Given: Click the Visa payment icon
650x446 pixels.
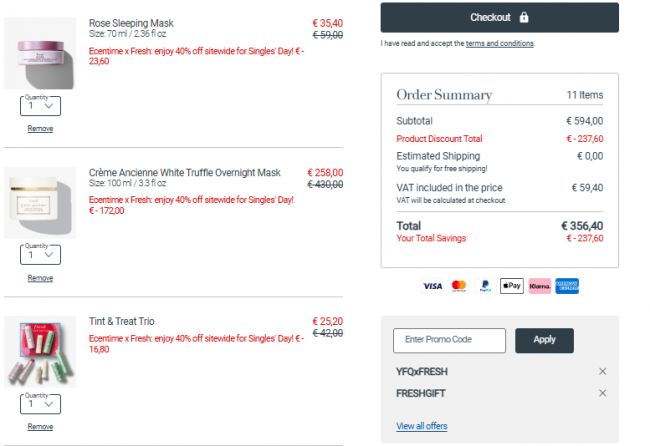Looking at the screenshot, I should coord(432,286).
